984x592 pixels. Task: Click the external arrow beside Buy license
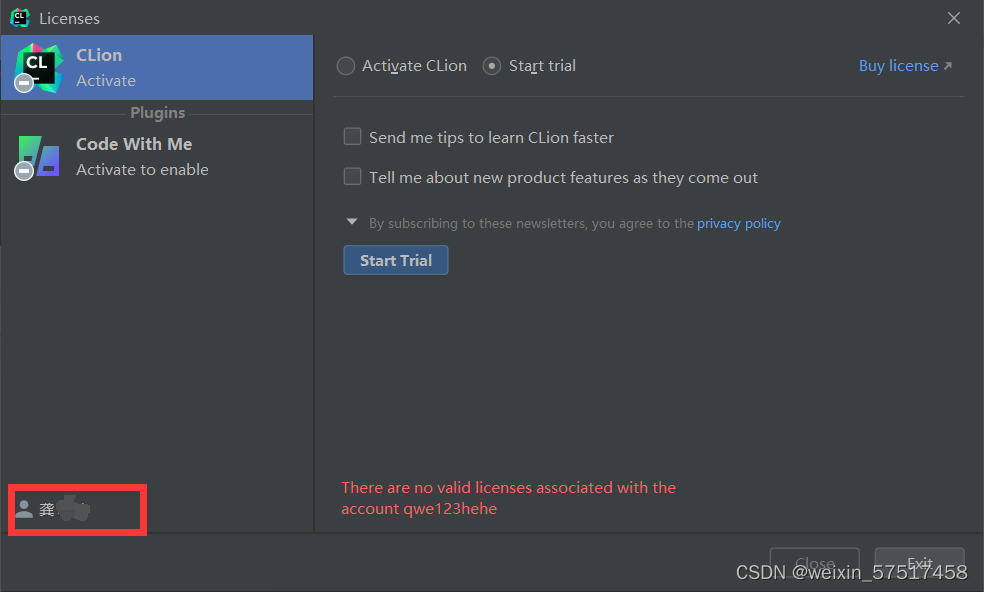(948, 66)
